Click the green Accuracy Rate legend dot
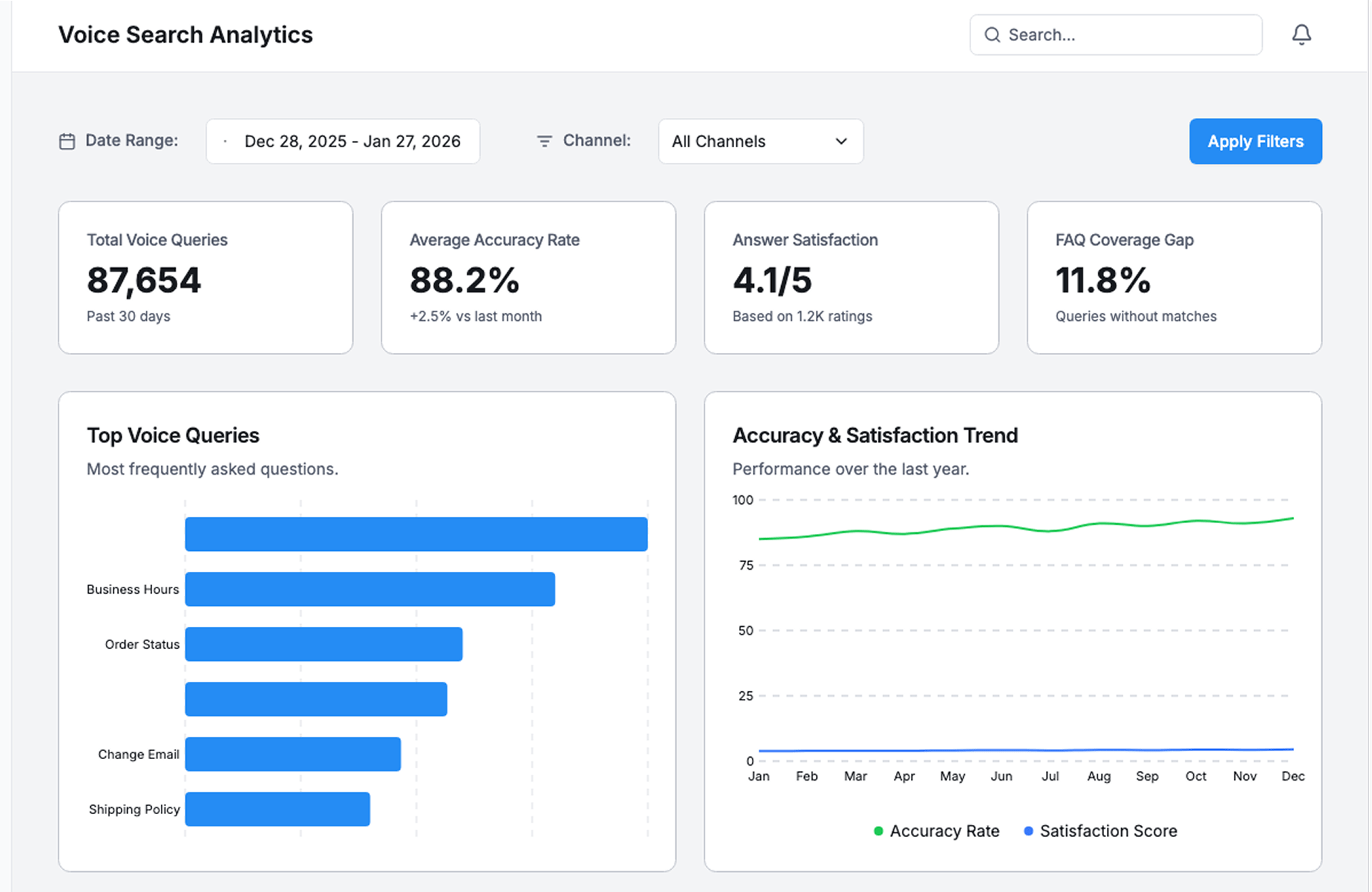 (878, 831)
